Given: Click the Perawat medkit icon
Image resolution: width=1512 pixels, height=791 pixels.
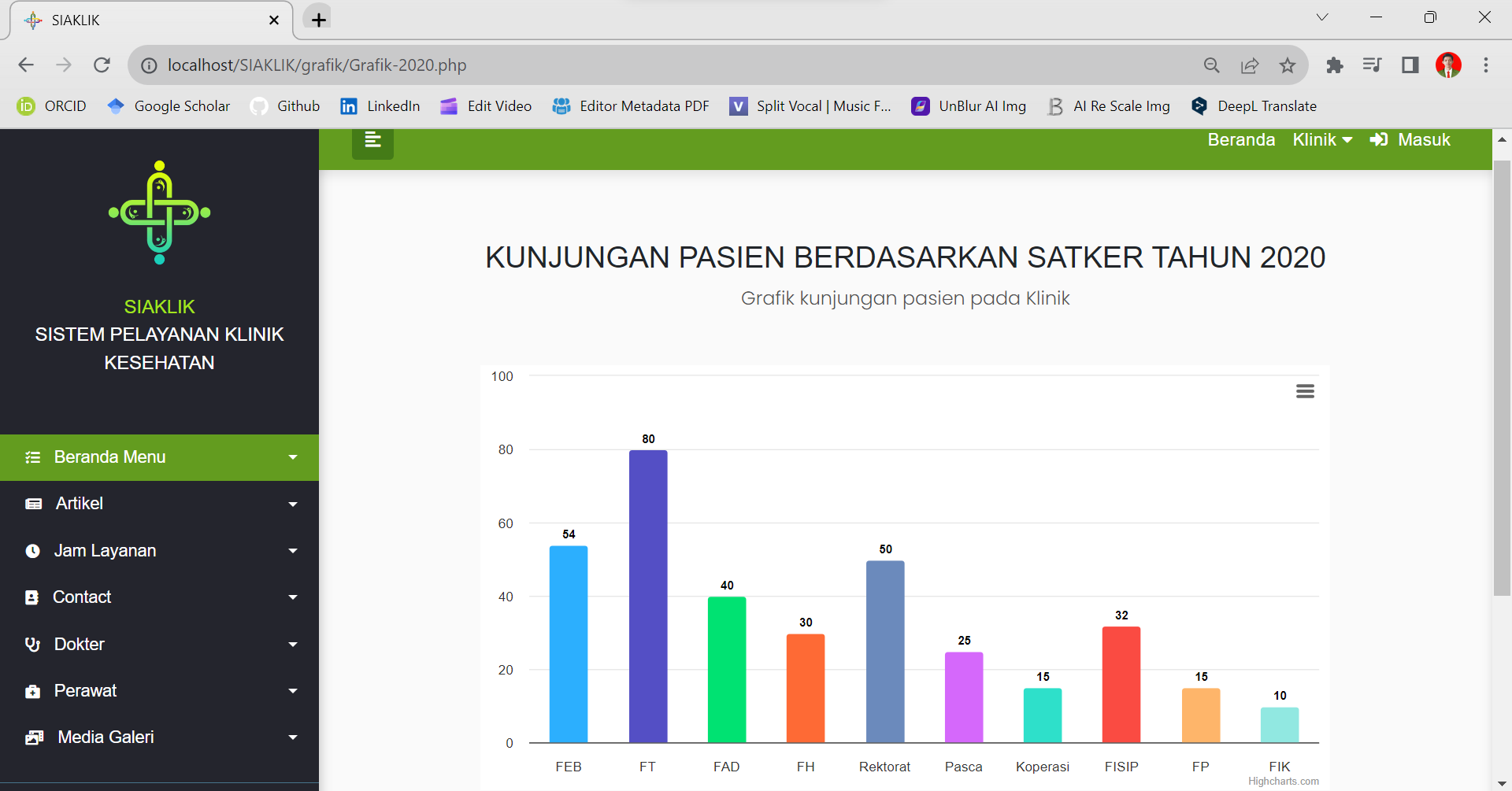Looking at the screenshot, I should tap(32, 691).
